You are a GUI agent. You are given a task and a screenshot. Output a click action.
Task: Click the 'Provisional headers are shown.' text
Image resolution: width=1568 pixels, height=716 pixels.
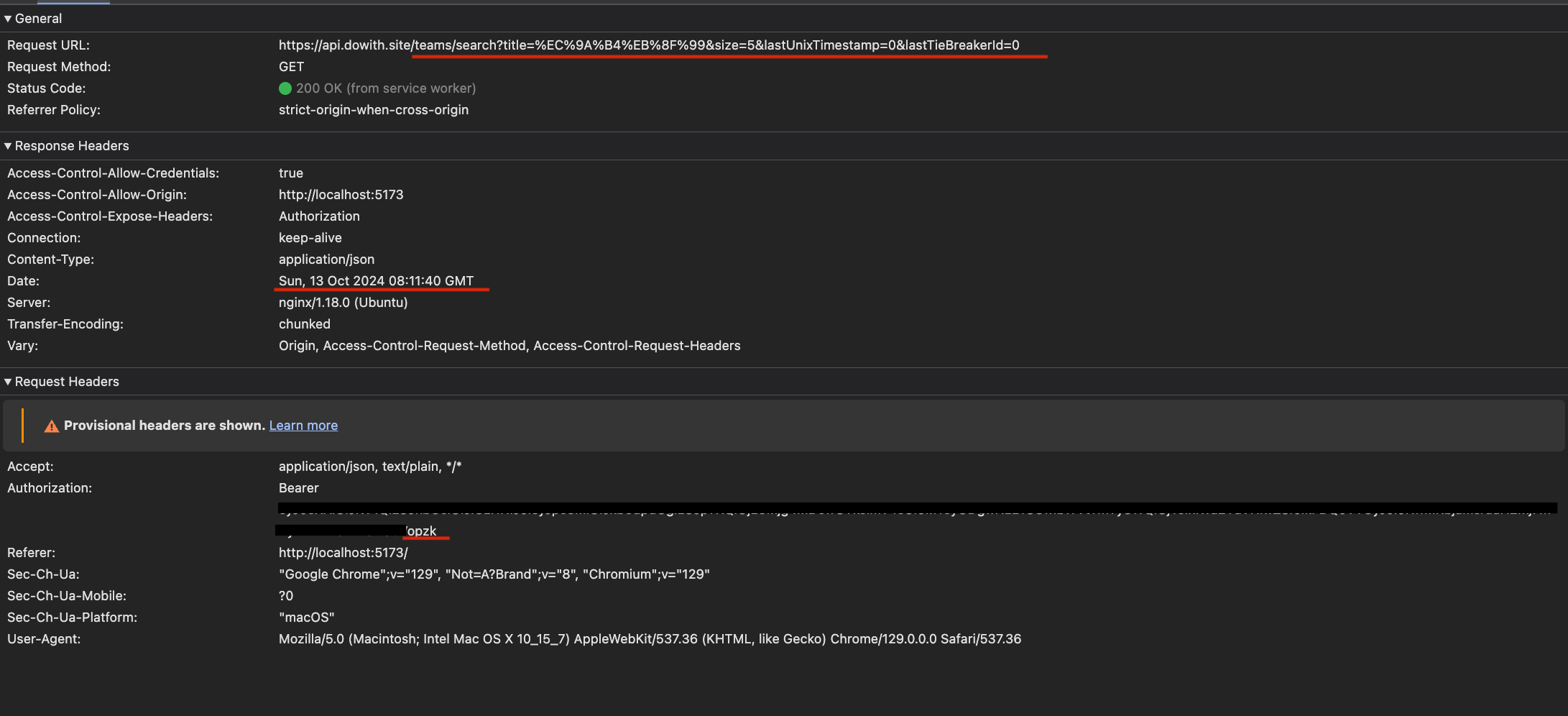click(165, 426)
